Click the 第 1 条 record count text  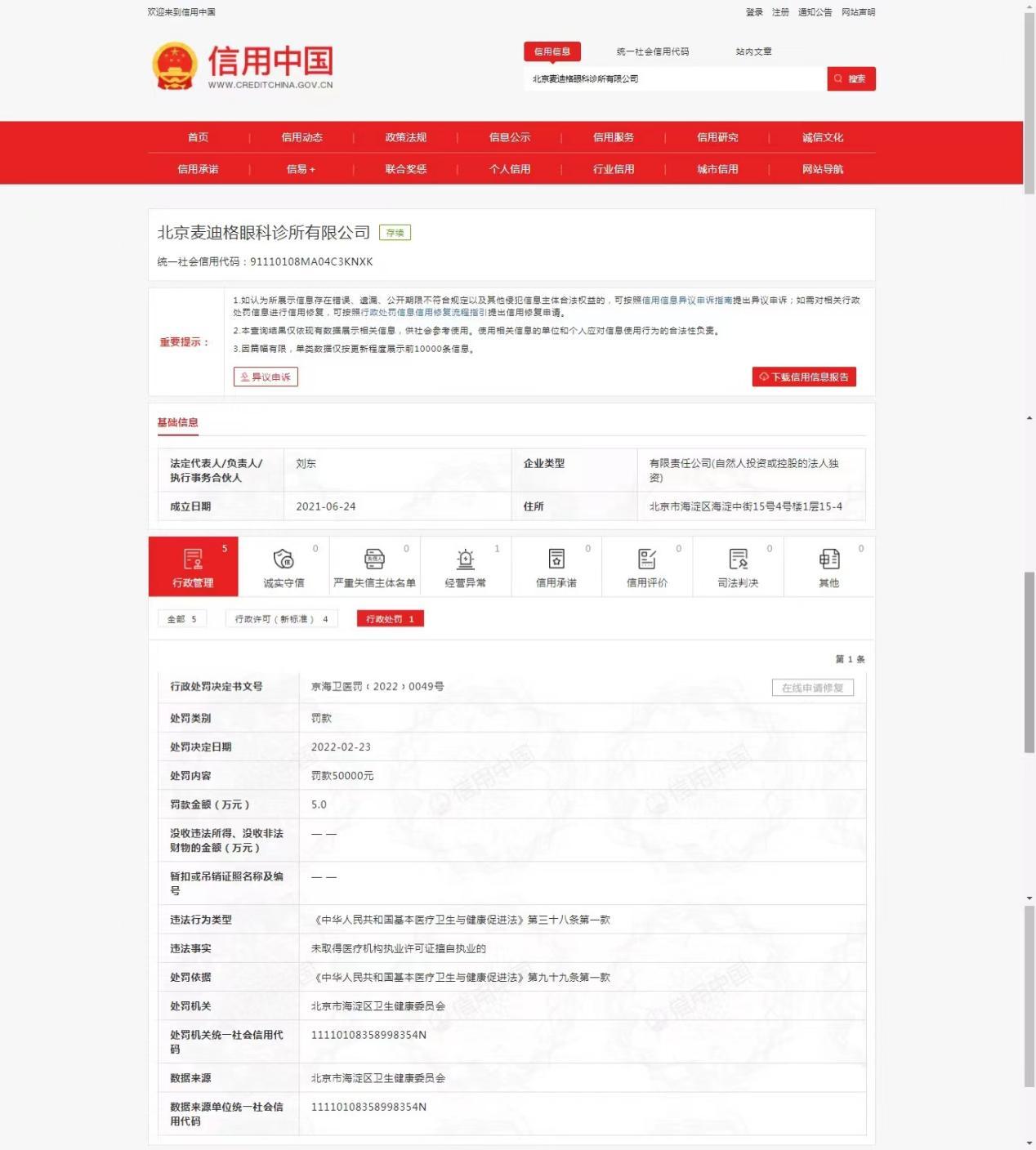tap(850, 659)
